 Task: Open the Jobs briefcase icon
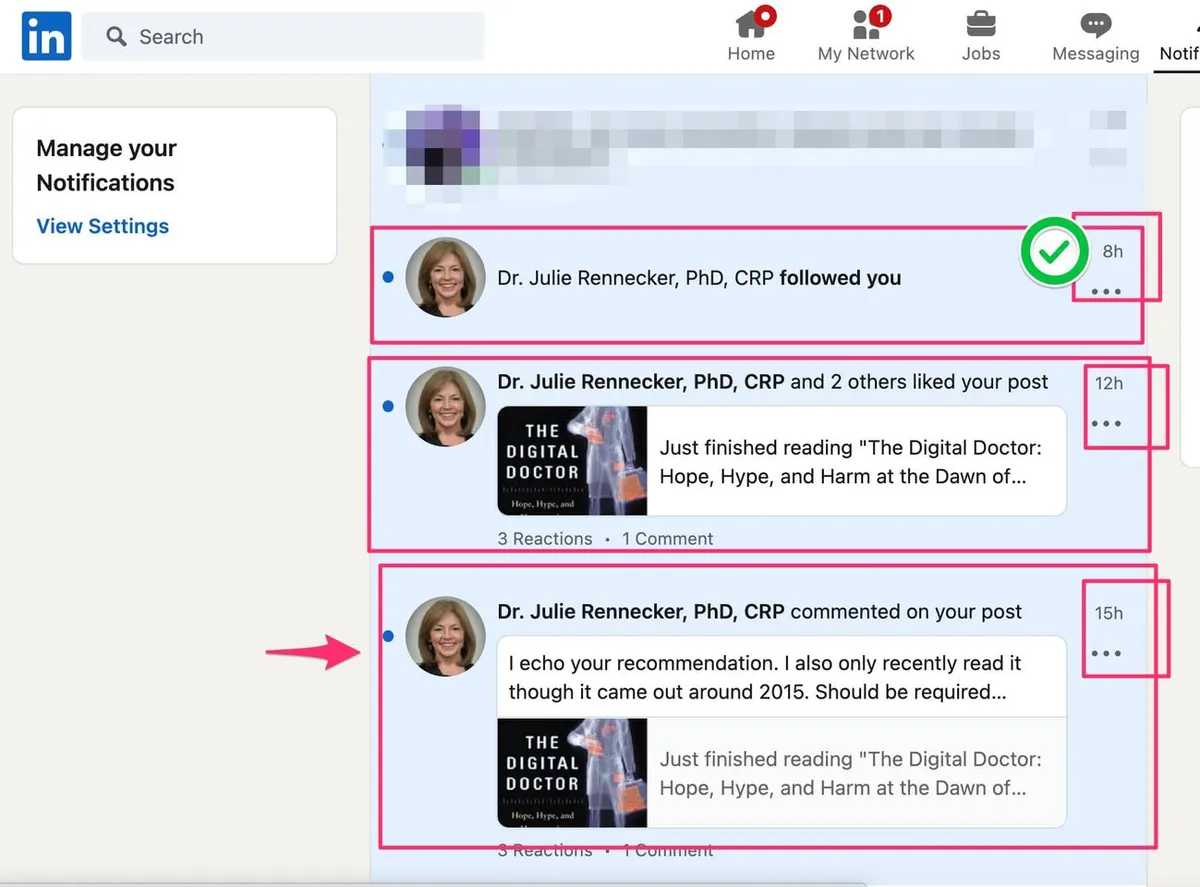click(x=980, y=24)
